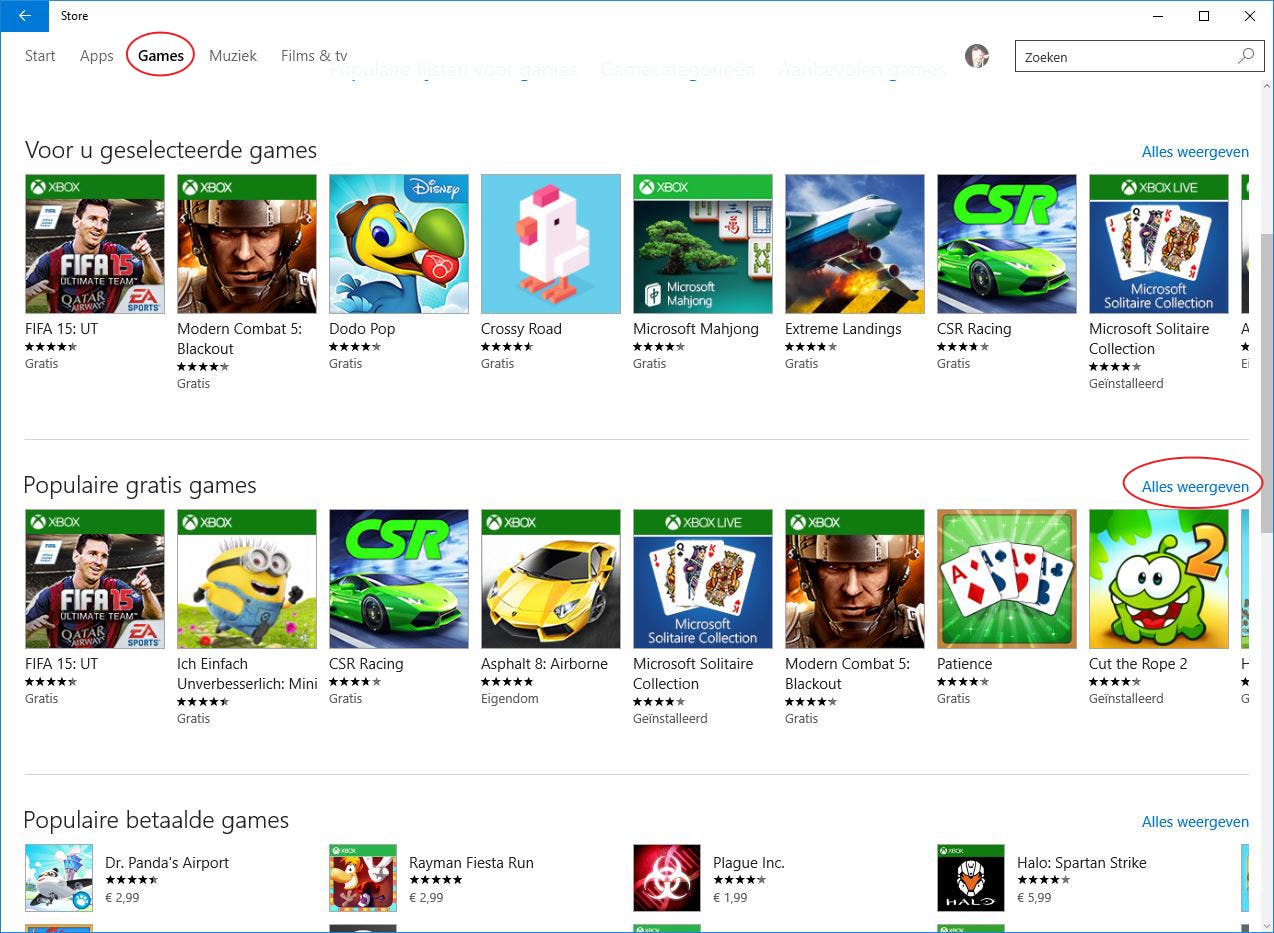Click the 'Plague Inc.' title

tap(749, 863)
